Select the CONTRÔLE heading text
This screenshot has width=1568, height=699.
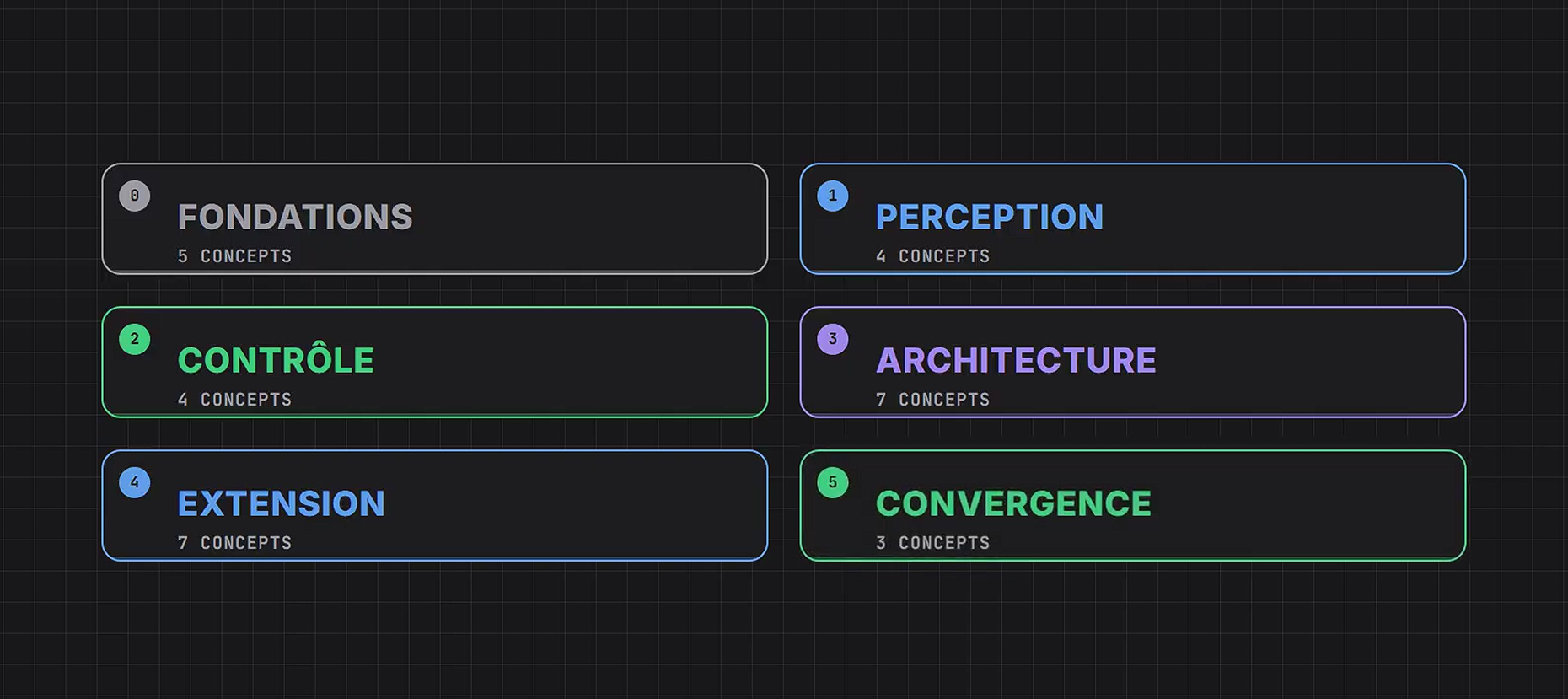[x=276, y=359]
